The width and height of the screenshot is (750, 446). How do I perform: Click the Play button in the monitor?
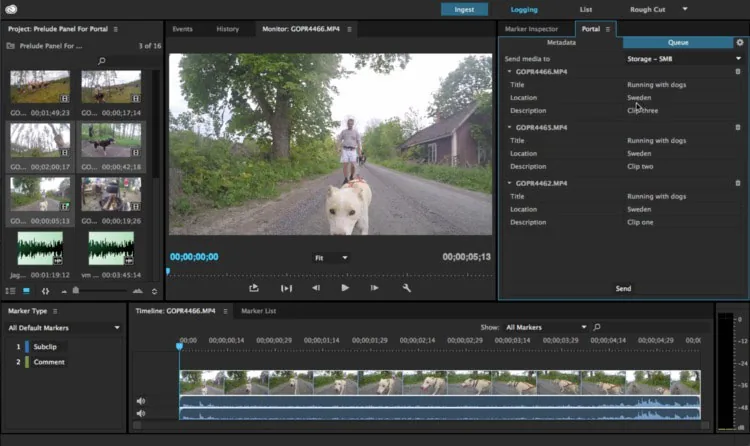345,288
